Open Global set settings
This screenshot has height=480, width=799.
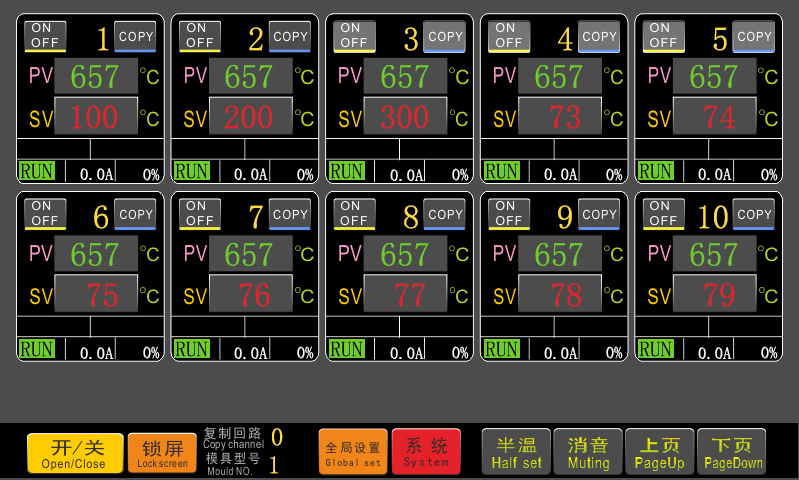point(353,452)
